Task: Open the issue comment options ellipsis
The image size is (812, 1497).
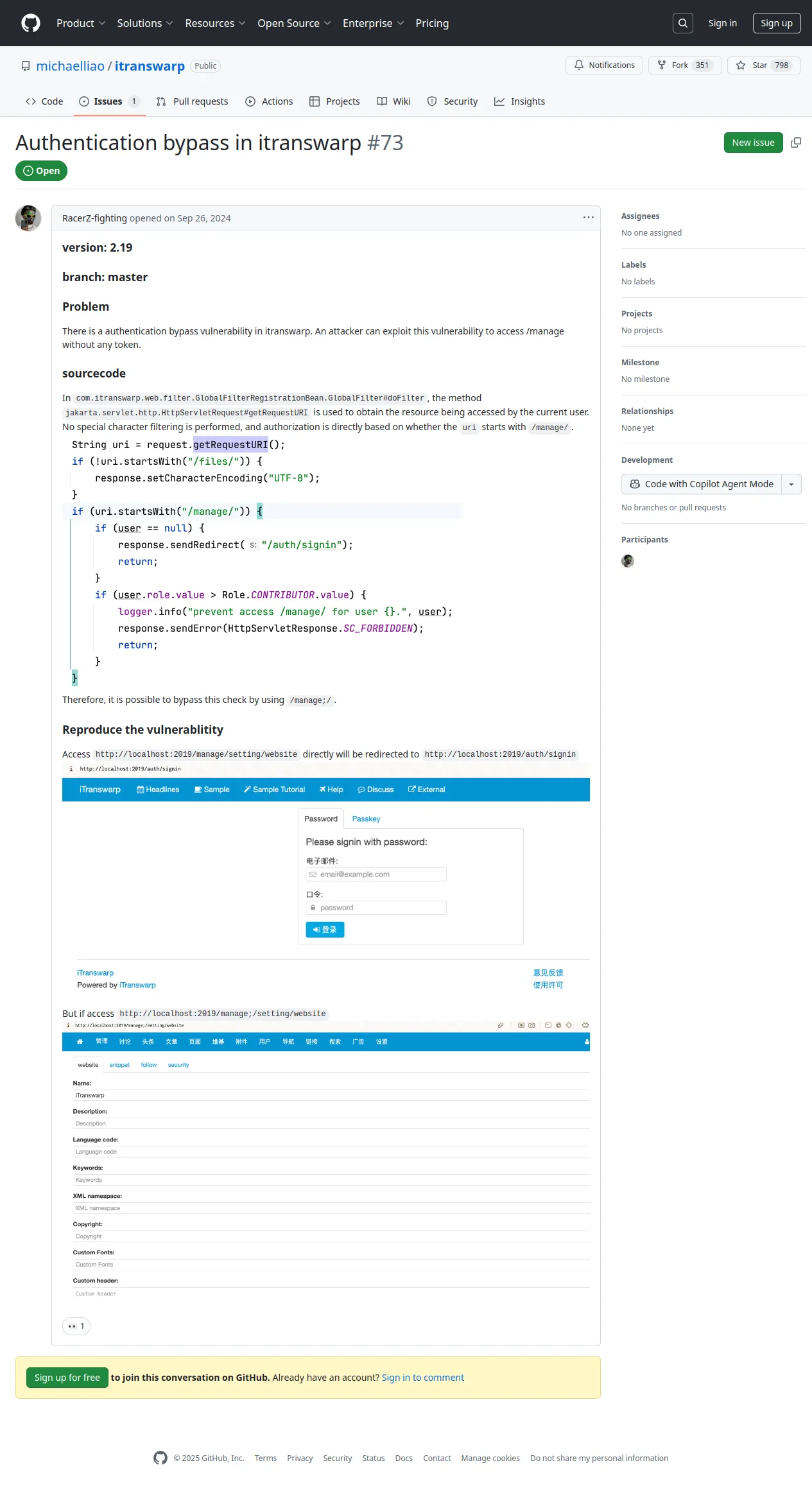Action: [x=588, y=218]
